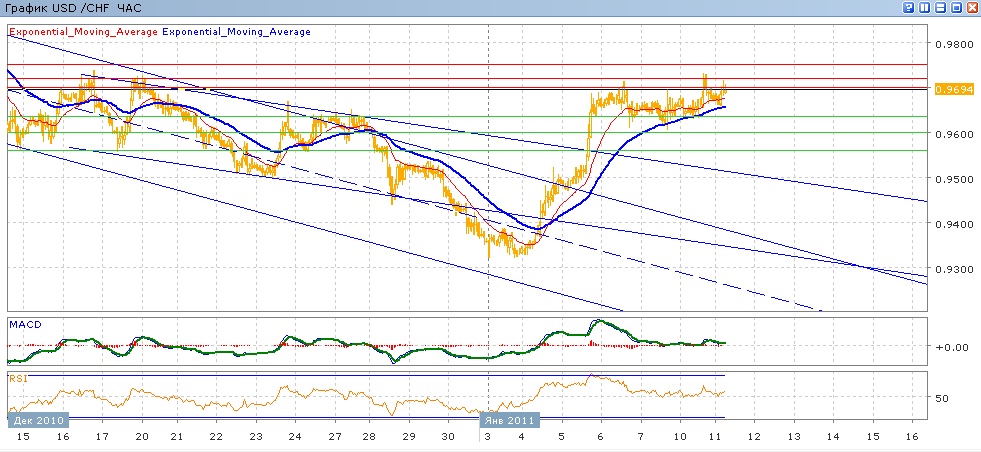
Task: Close the USD/CHF chart window
Action: pos(972,8)
